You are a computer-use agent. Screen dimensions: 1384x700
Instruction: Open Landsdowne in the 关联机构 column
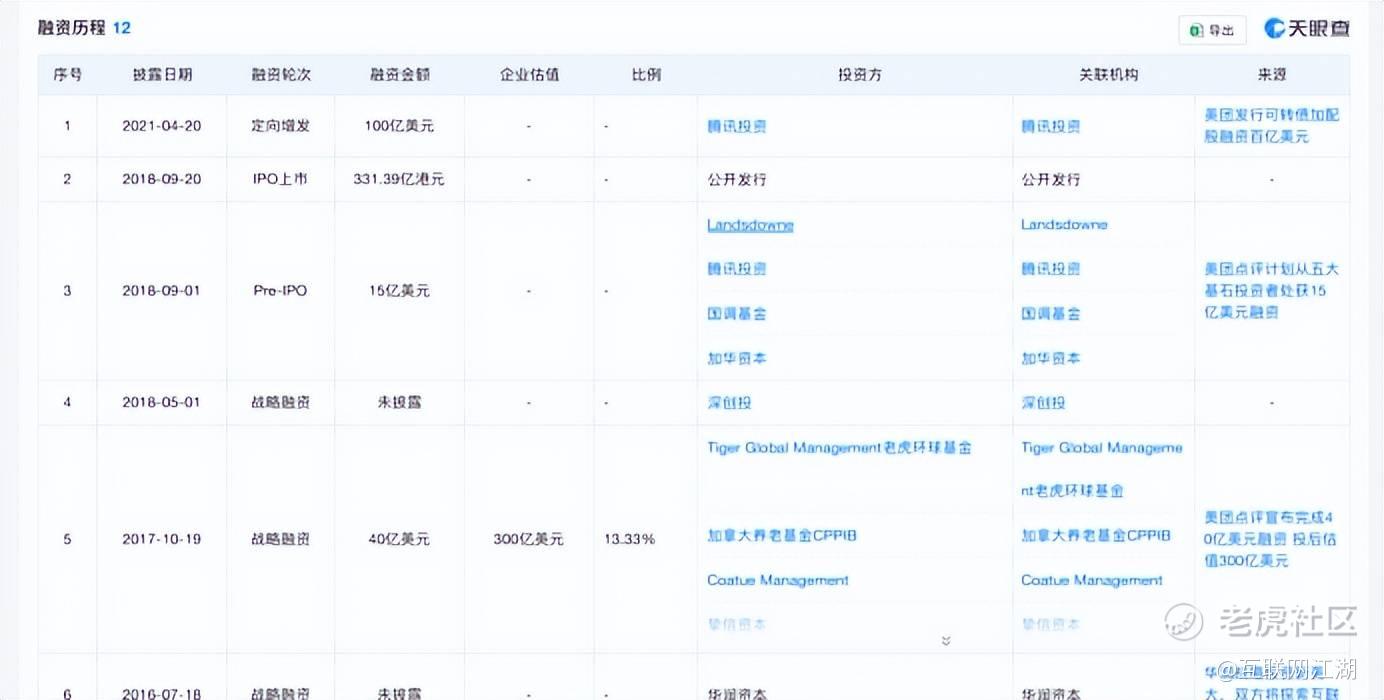point(1064,225)
